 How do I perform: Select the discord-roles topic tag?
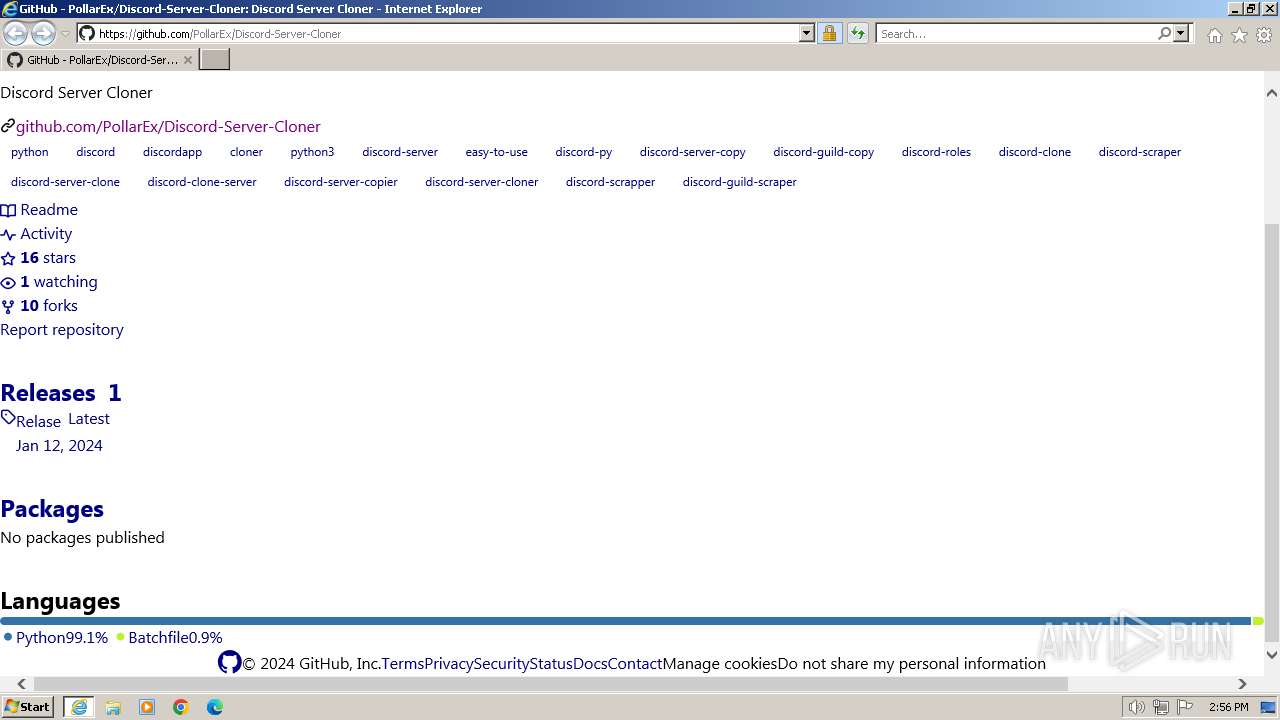coord(936,152)
